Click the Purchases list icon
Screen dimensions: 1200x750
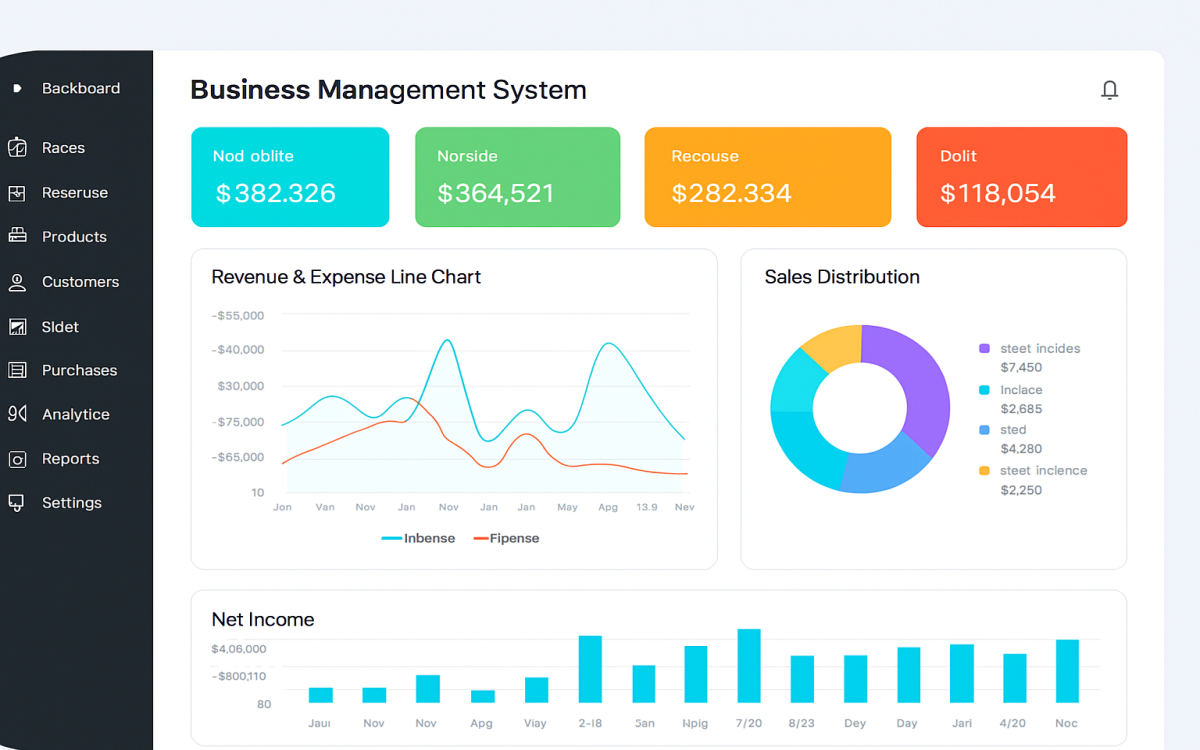tap(17, 370)
